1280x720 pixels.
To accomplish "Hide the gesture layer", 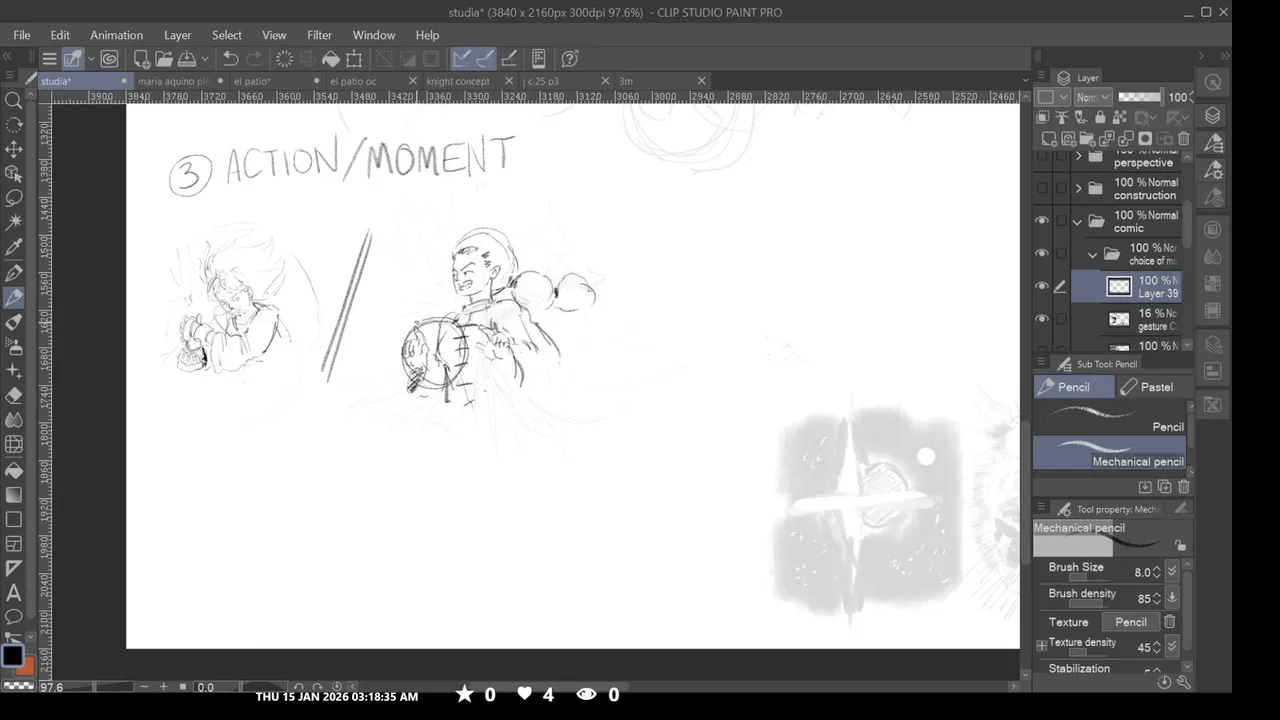I will tap(1042, 319).
